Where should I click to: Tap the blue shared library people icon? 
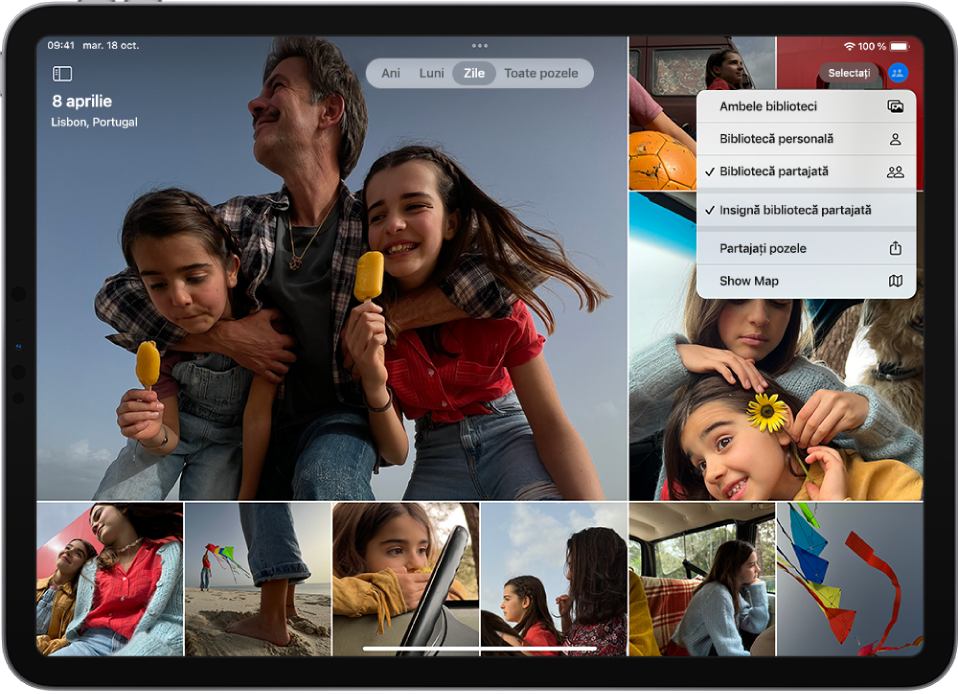tap(898, 73)
